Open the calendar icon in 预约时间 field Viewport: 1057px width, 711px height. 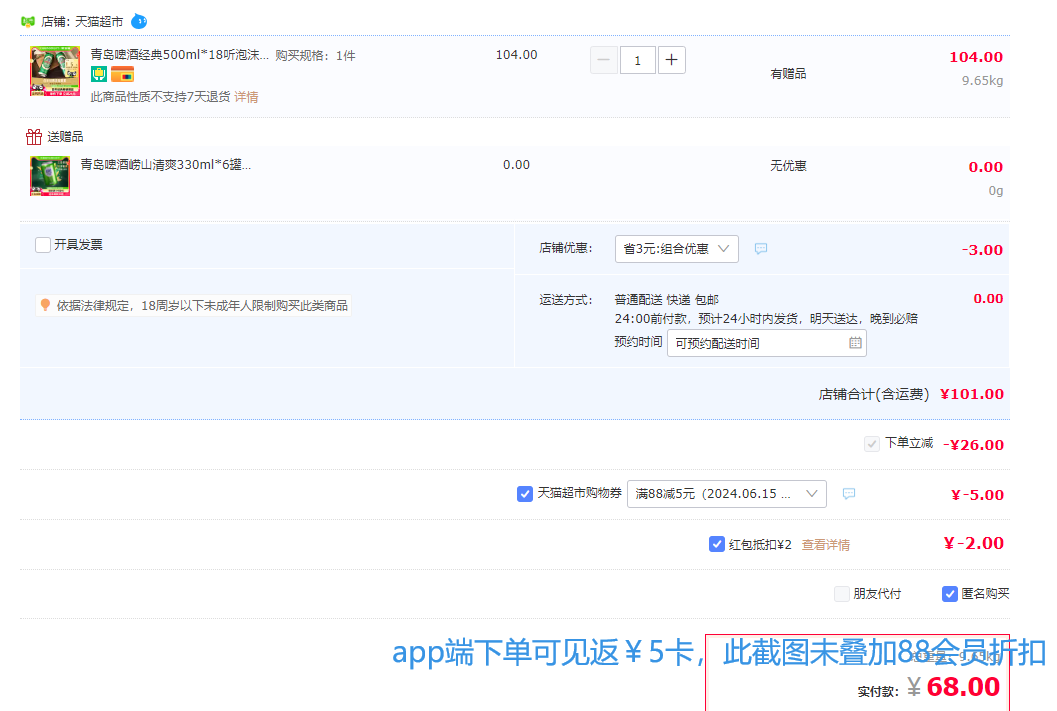(855, 343)
